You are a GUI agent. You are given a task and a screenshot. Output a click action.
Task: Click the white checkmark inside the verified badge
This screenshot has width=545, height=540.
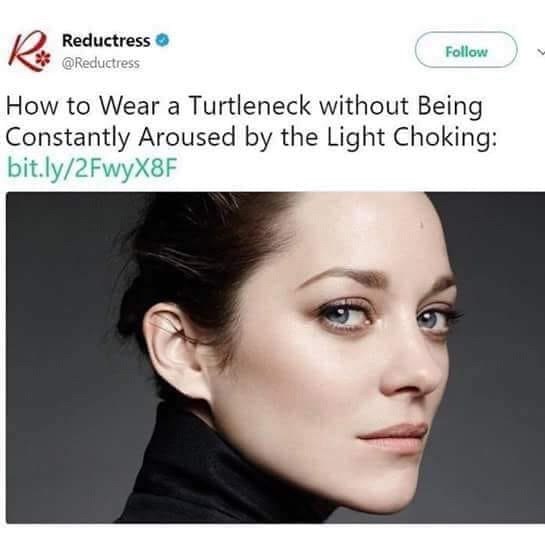tap(162, 40)
